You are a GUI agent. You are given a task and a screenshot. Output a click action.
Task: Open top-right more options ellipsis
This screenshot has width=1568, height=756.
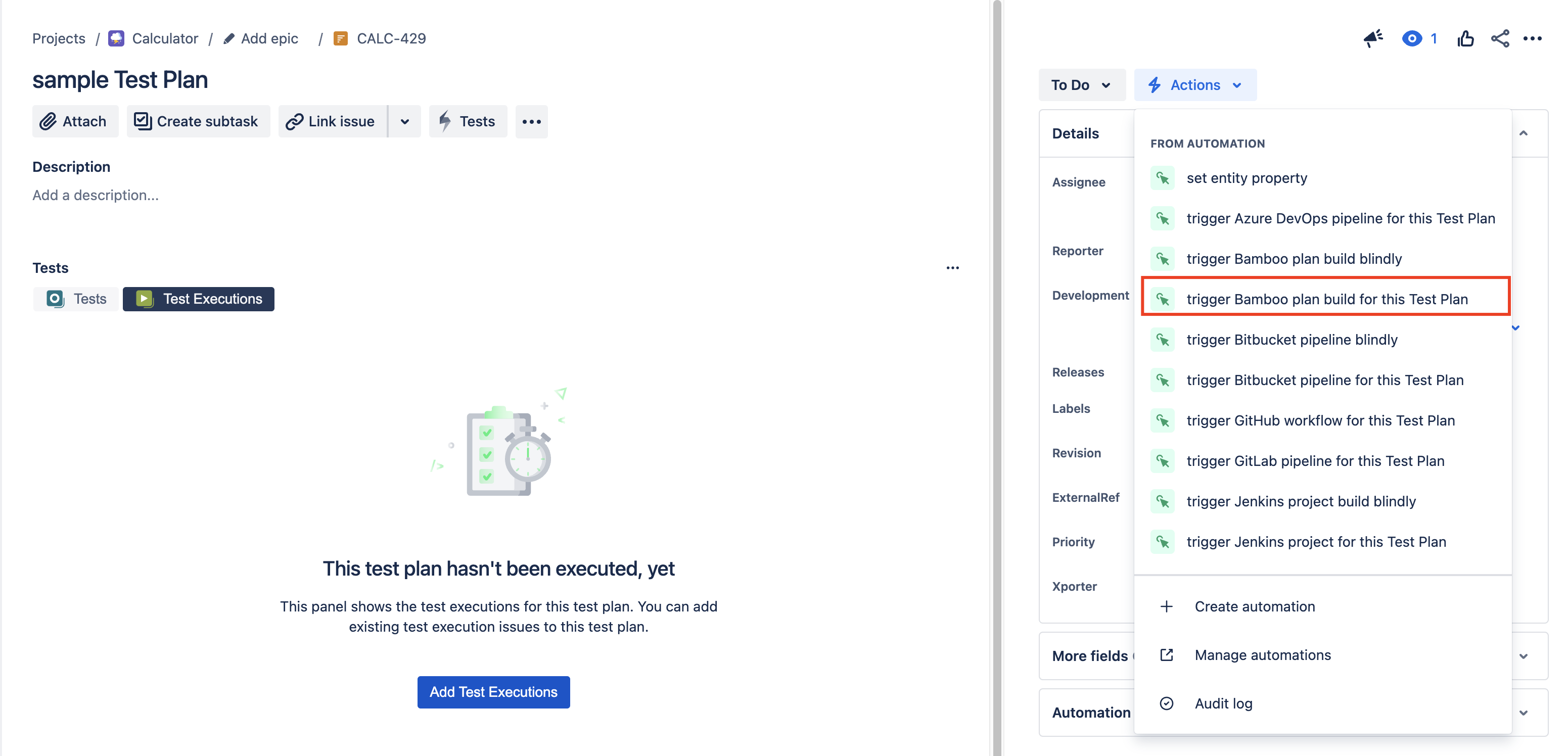[x=1532, y=38]
